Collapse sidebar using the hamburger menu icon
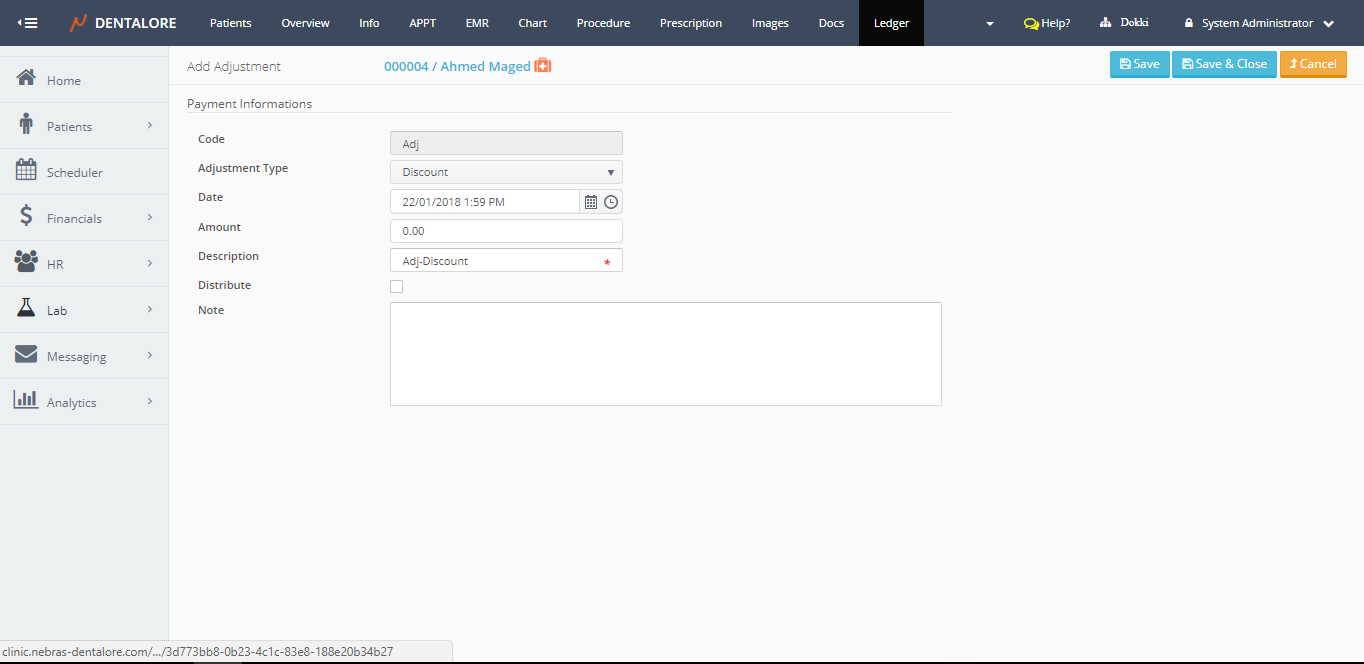Image resolution: width=1364 pixels, height=664 pixels. (x=28, y=23)
